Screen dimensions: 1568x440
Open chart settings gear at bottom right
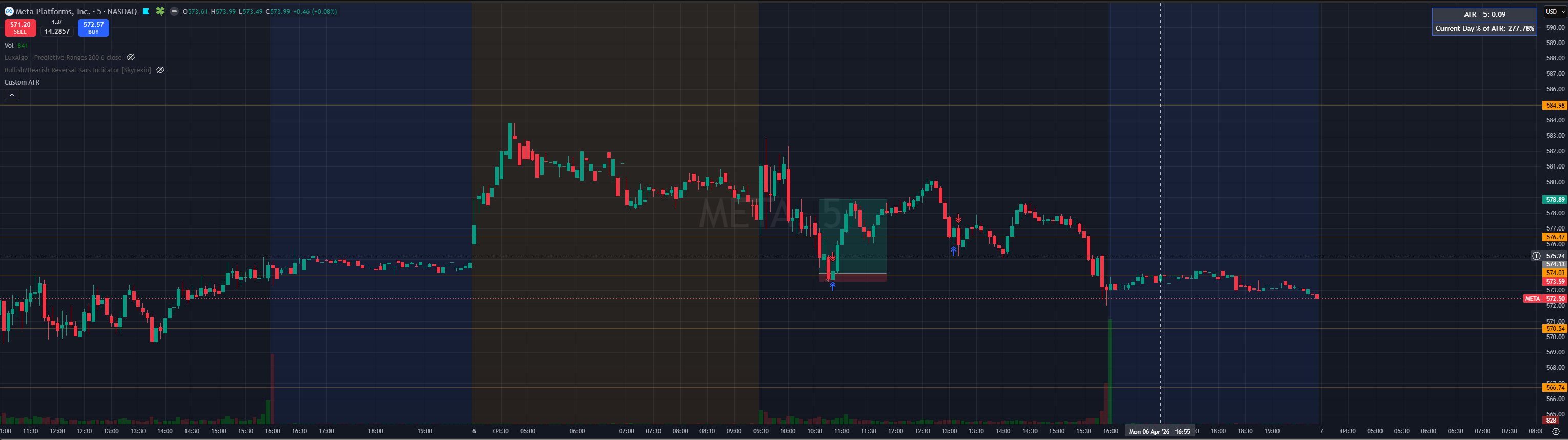1555,431
